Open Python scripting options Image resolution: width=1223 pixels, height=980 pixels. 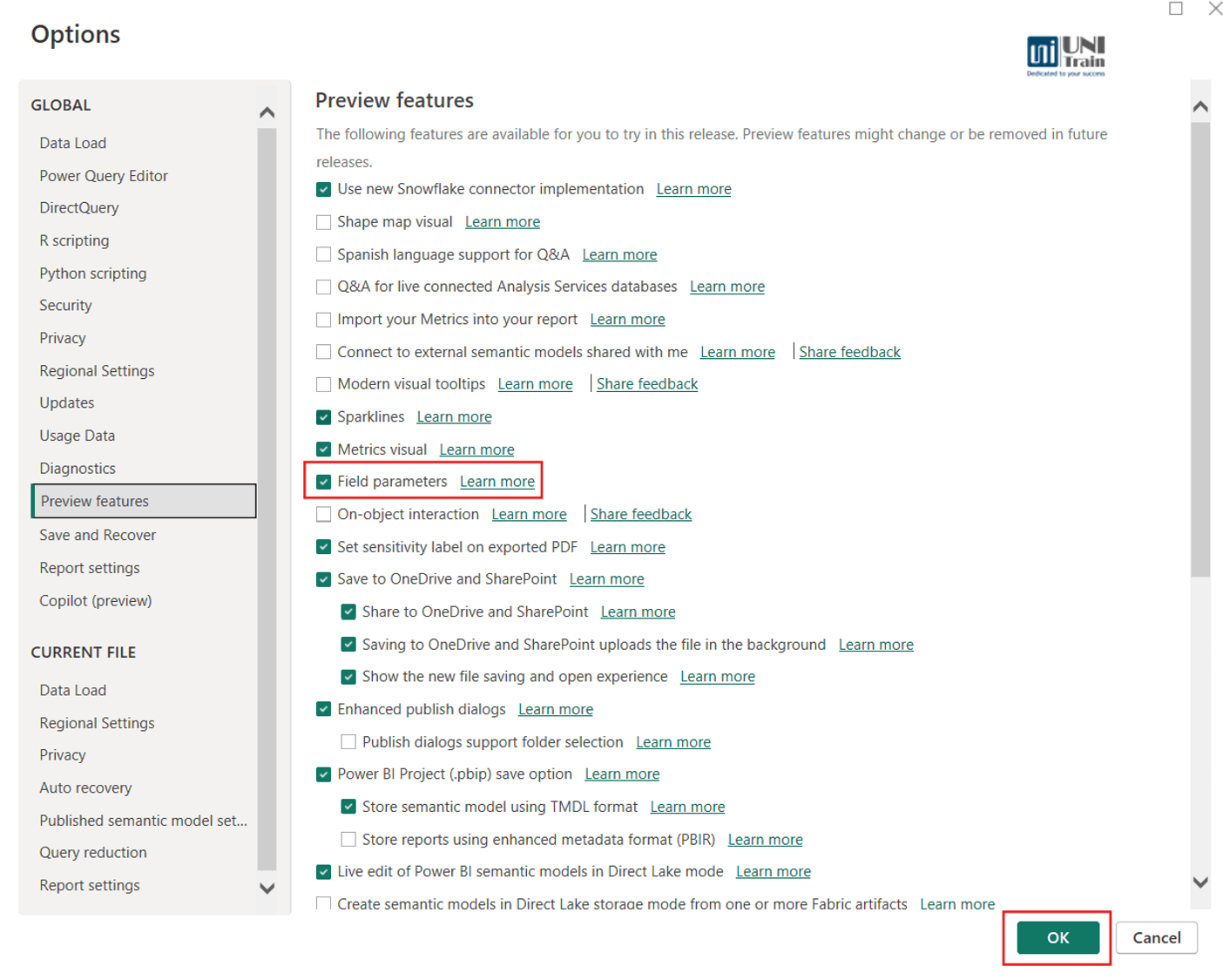93,274
